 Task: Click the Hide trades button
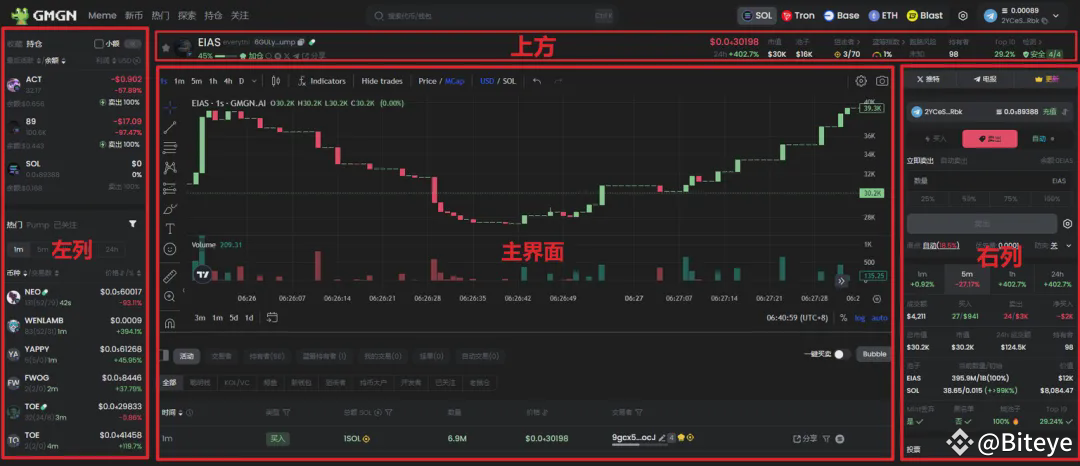(382, 81)
